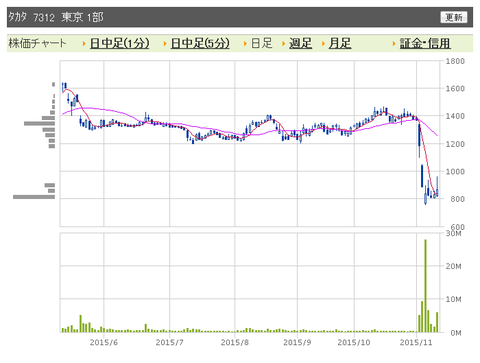Click the 1200 price axis label

pyautogui.click(x=455, y=144)
